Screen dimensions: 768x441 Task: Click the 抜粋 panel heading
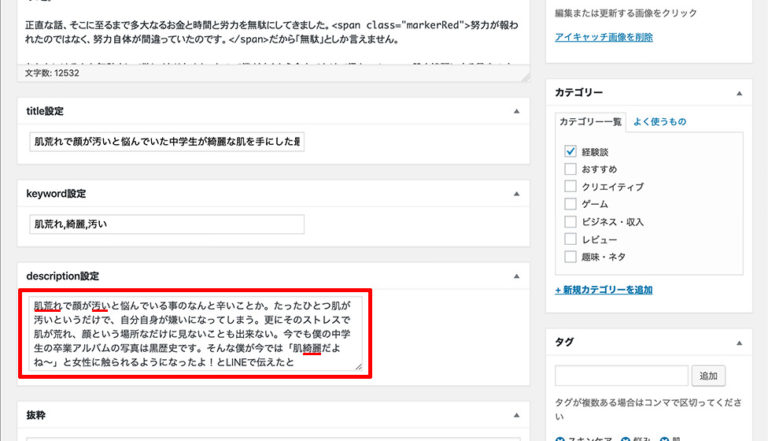click(36, 415)
